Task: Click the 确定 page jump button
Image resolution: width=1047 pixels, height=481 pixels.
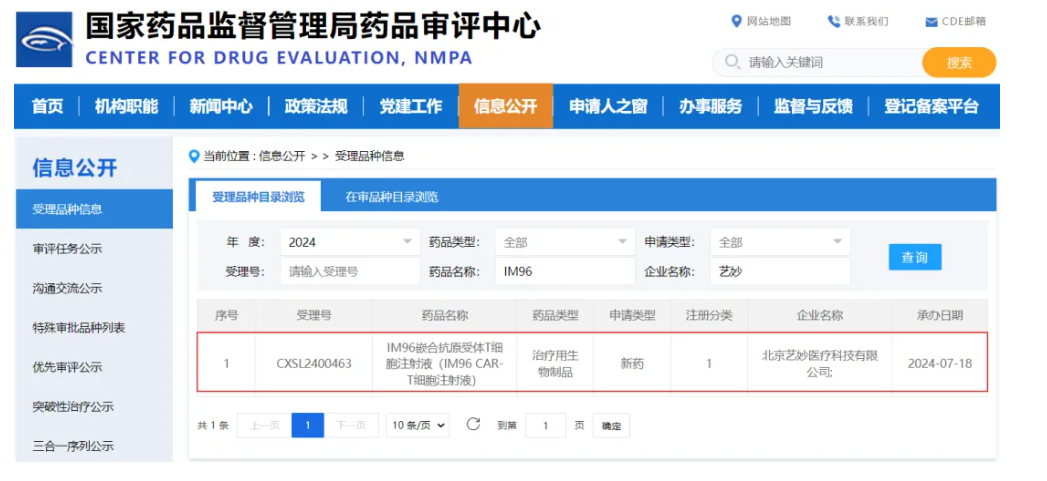Action: point(611,426)
